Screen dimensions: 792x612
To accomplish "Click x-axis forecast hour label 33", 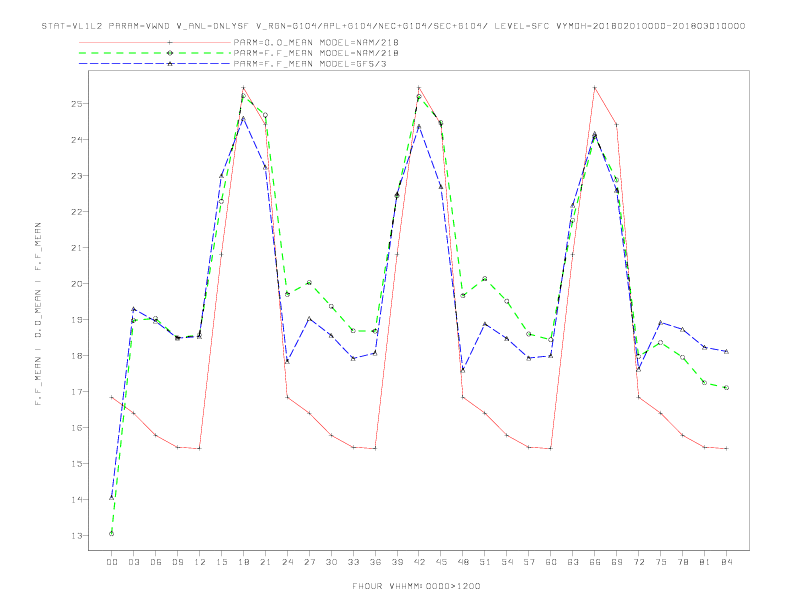I will coord(353,562).
